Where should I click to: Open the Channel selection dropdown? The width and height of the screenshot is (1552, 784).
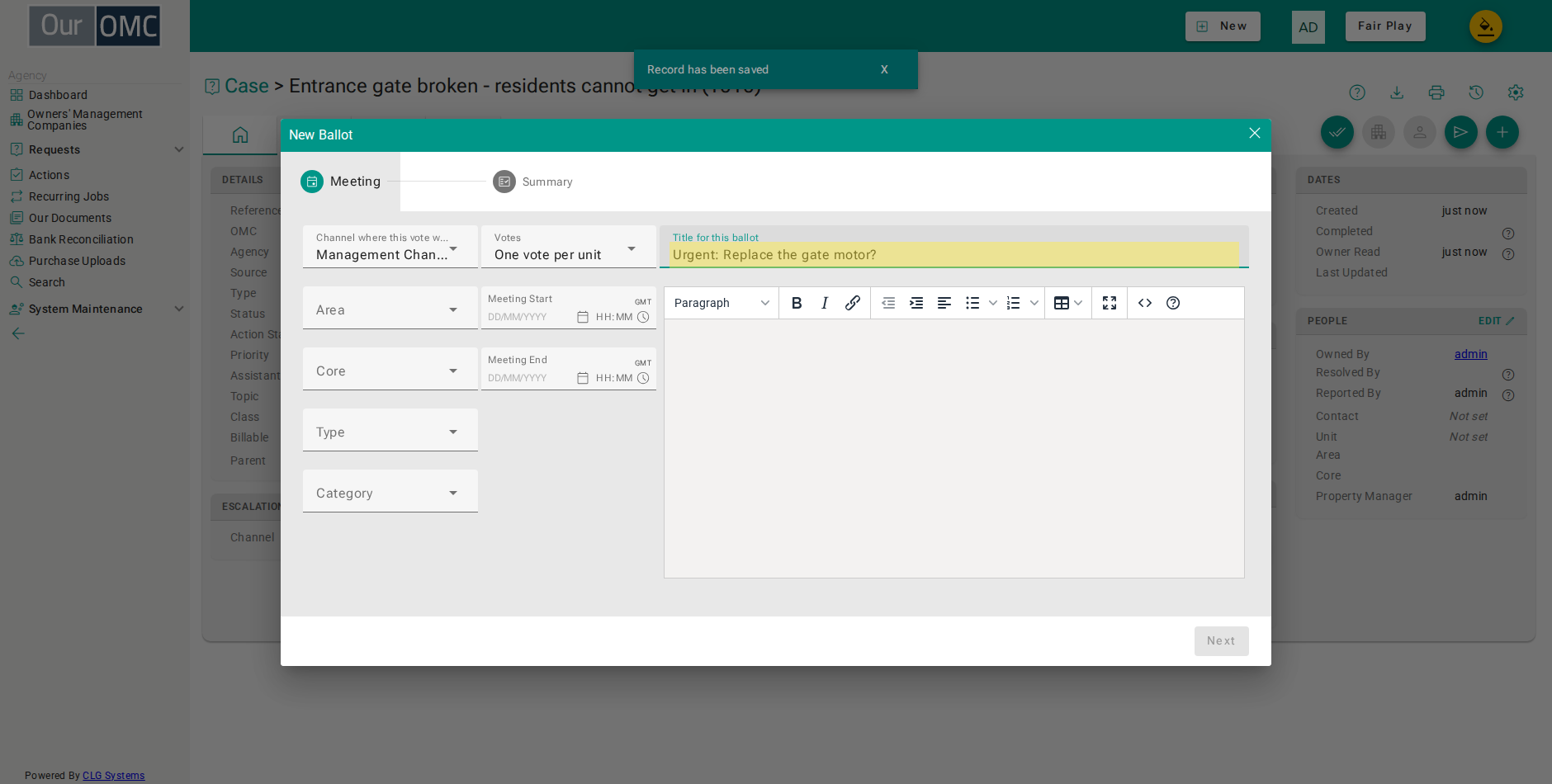point(390,247)
